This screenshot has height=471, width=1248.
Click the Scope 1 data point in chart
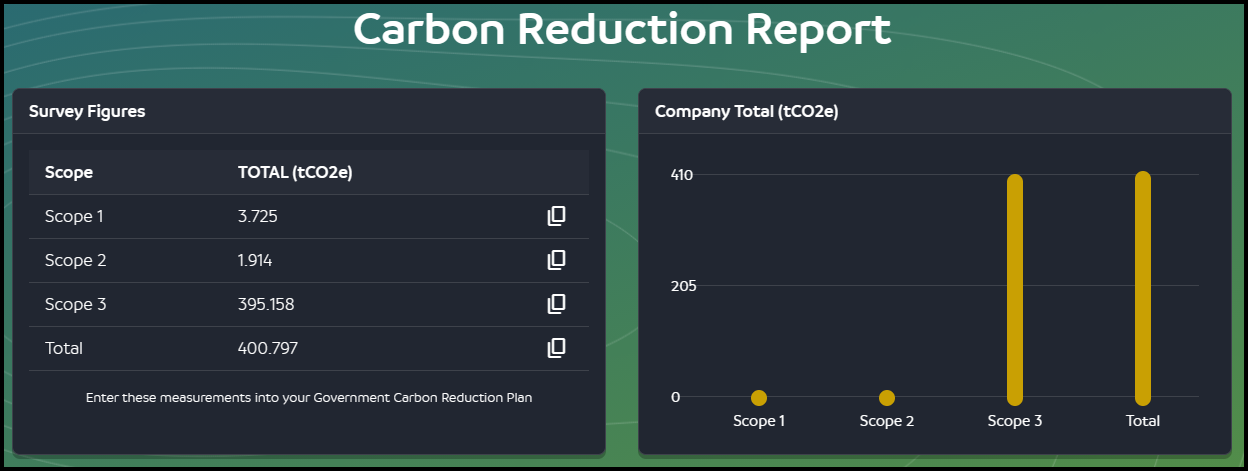(x=759, y=397)
